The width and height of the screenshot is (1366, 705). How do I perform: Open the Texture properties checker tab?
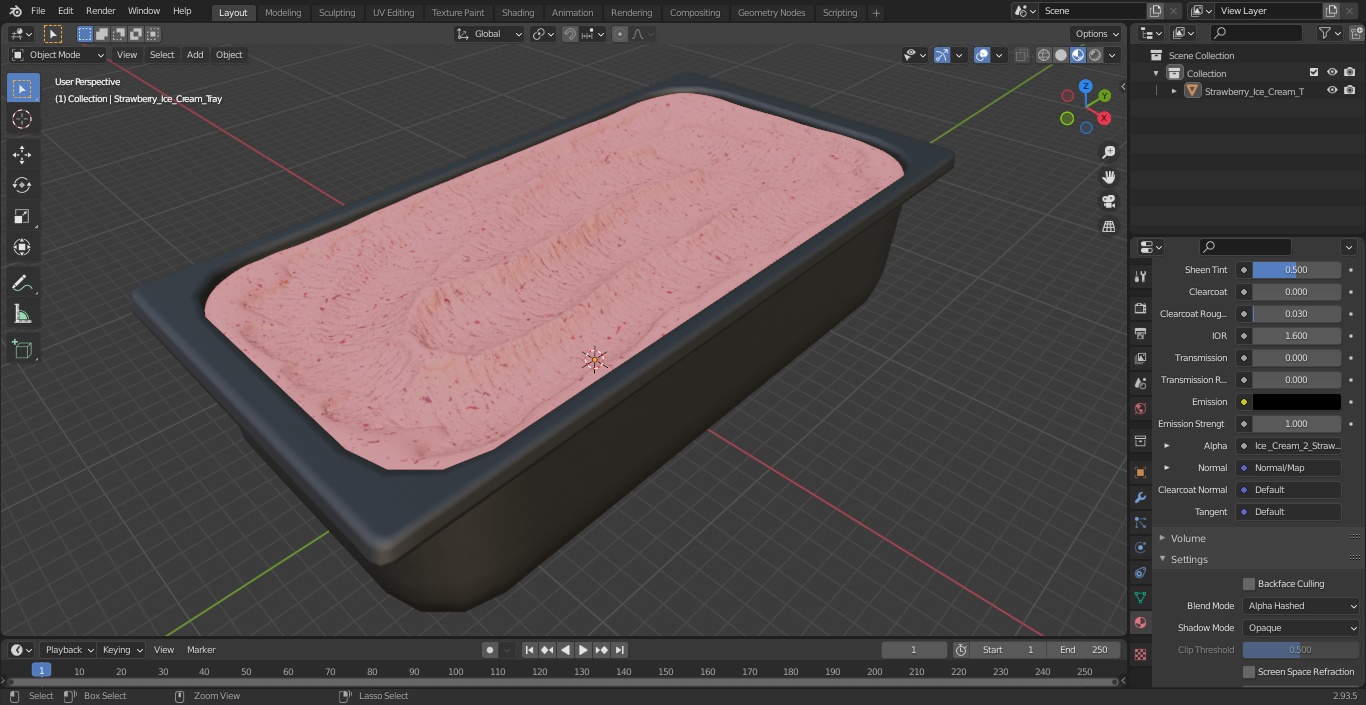(1140, 654)
